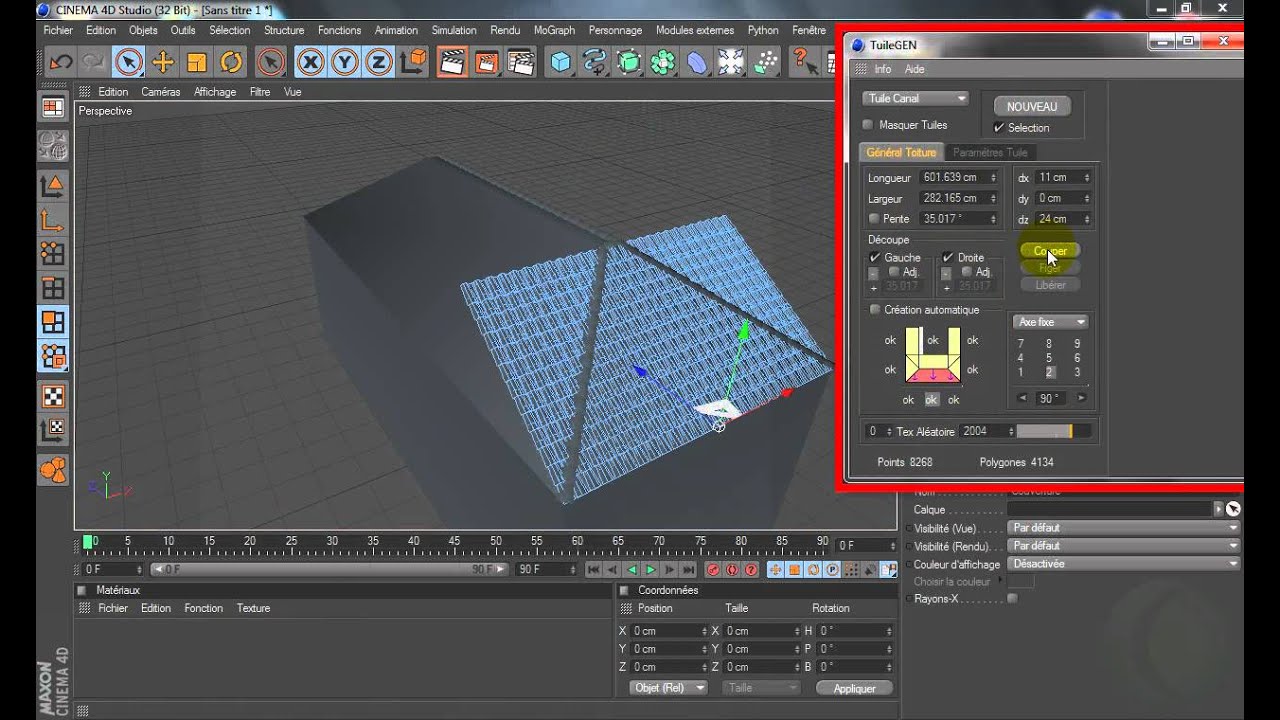This screenshot has width=1280, height=720.
Task: Toggle the X axis lock
Action: click(310, 62)
